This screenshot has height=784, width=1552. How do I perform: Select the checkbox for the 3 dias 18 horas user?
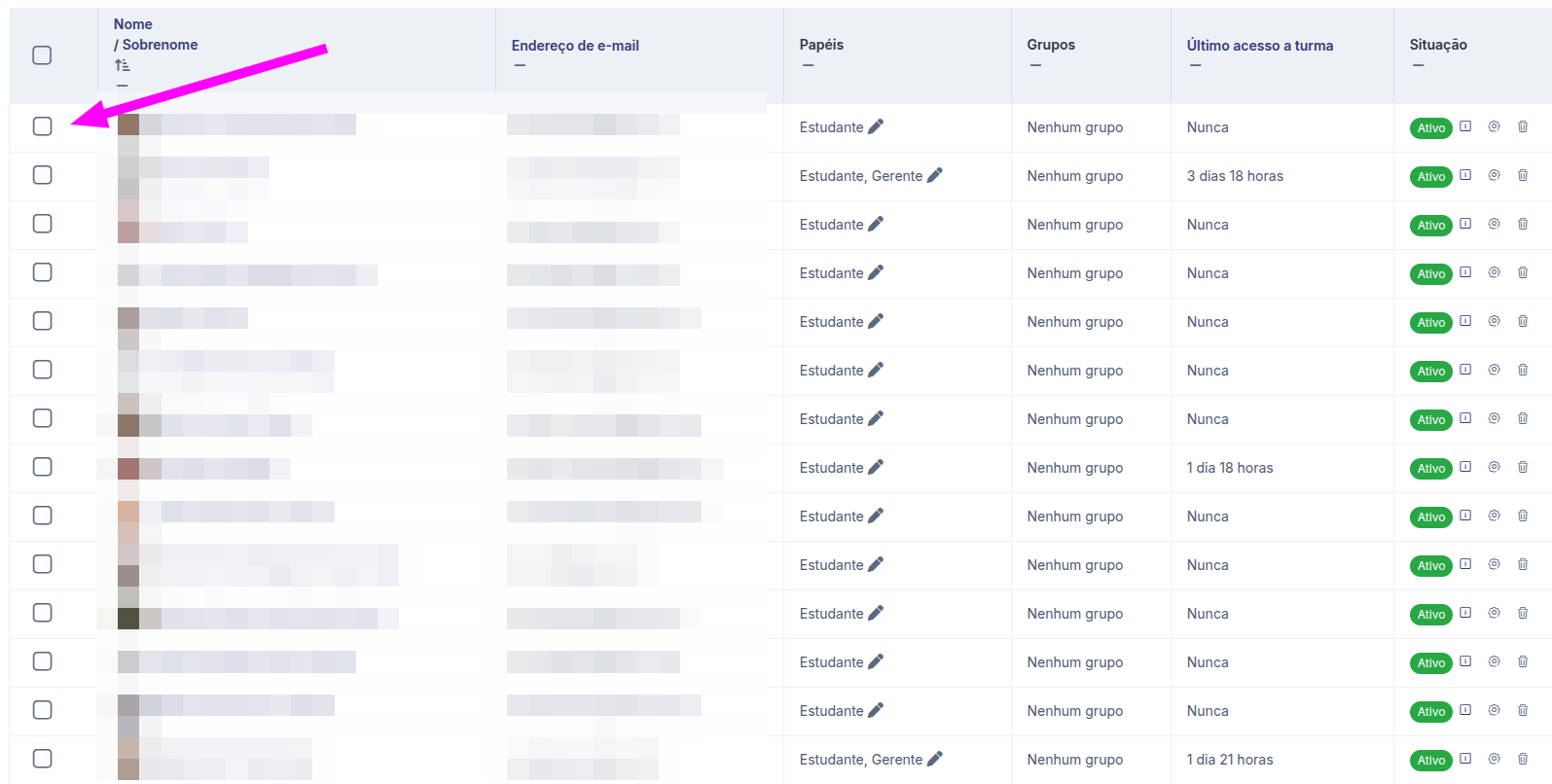[42, 175]
